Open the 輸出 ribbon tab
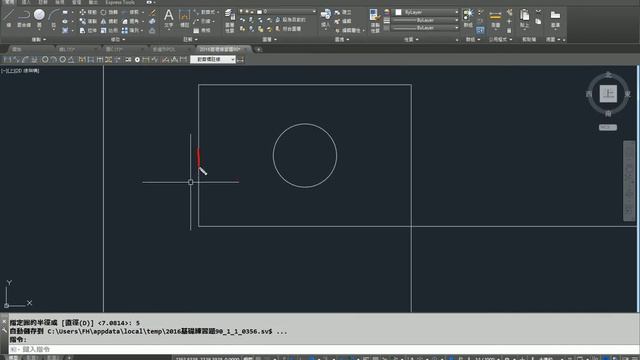The image size is (640, 360). click(93, 2)
